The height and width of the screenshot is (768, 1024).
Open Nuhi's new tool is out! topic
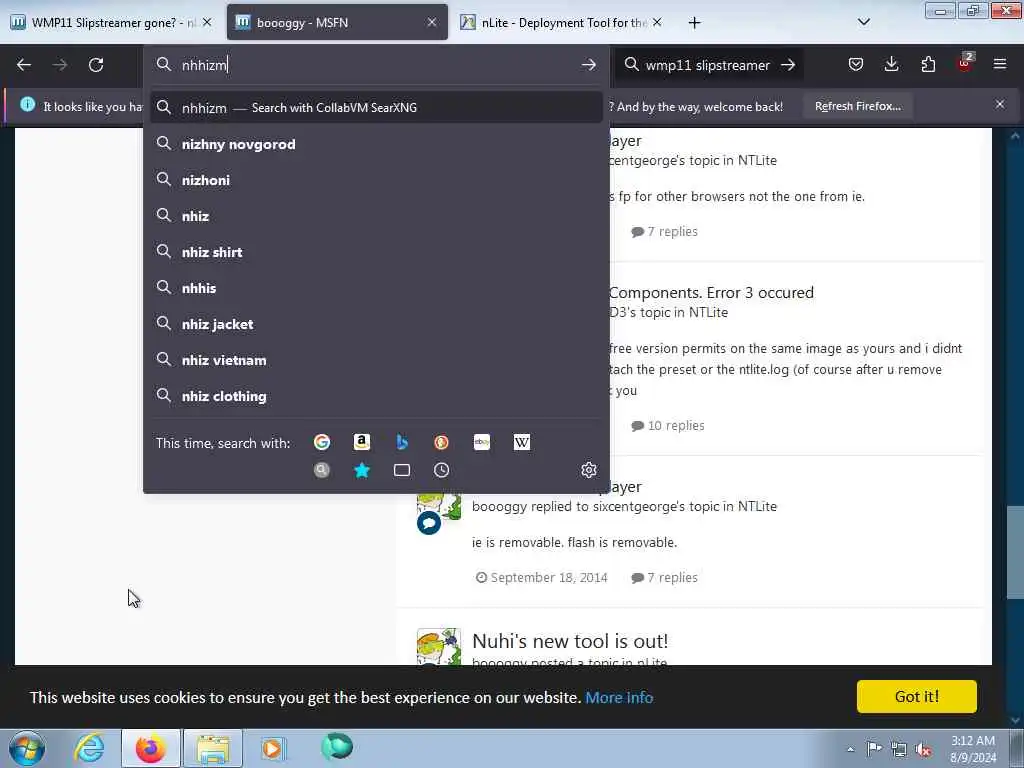coord(569,641)
